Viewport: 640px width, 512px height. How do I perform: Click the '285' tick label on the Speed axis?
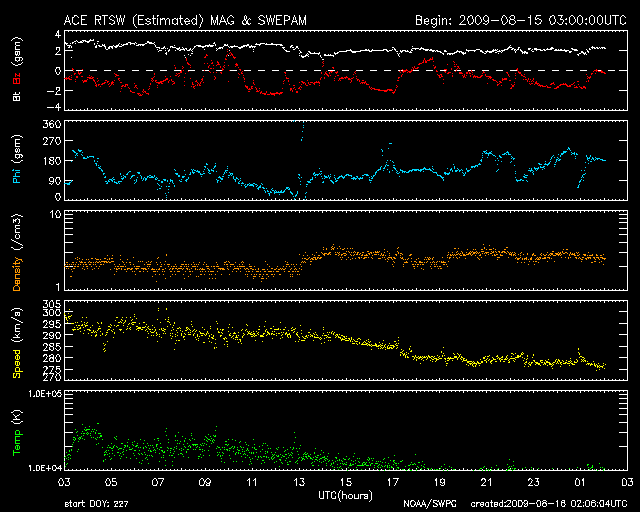coord(52,347)
